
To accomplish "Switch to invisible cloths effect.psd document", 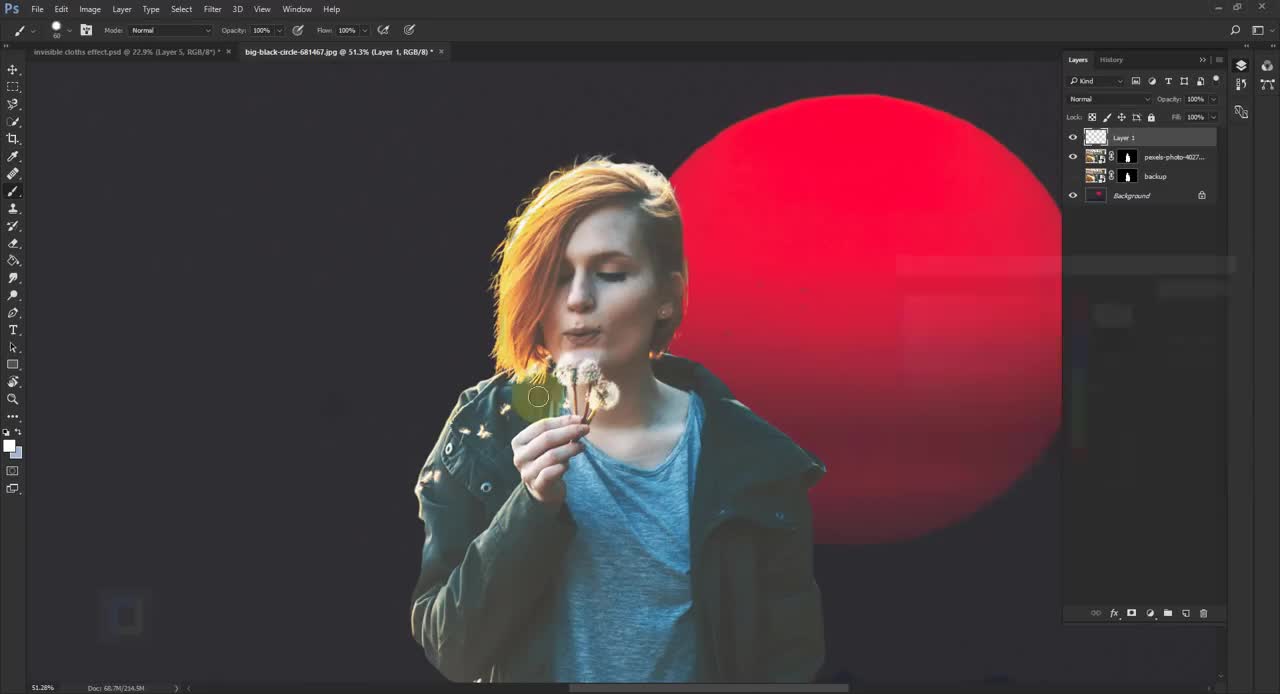I will coord(127,52).
